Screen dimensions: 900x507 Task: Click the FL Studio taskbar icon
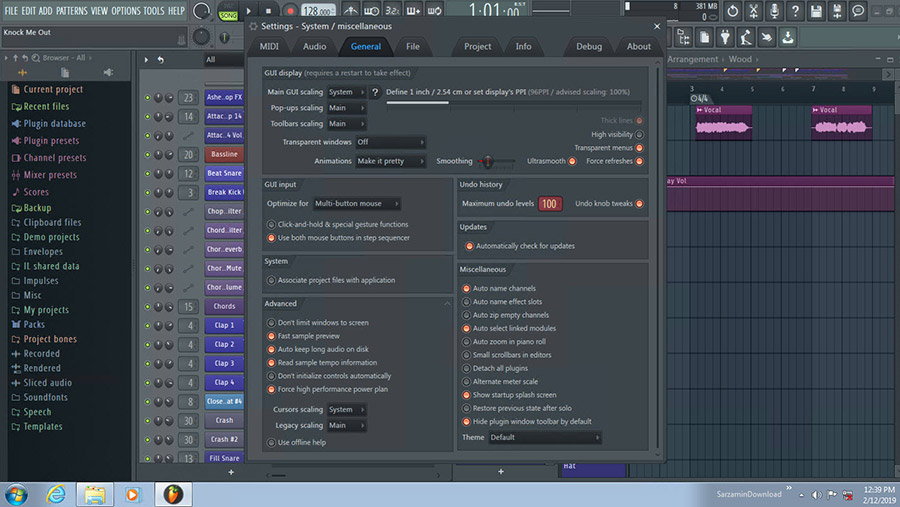tap(173, 494)
